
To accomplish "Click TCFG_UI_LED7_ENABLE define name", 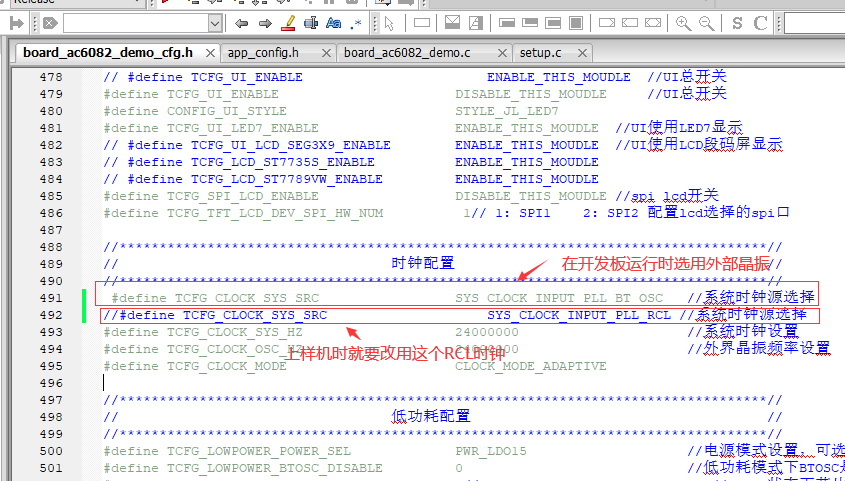I will click(x=243, y=128).
